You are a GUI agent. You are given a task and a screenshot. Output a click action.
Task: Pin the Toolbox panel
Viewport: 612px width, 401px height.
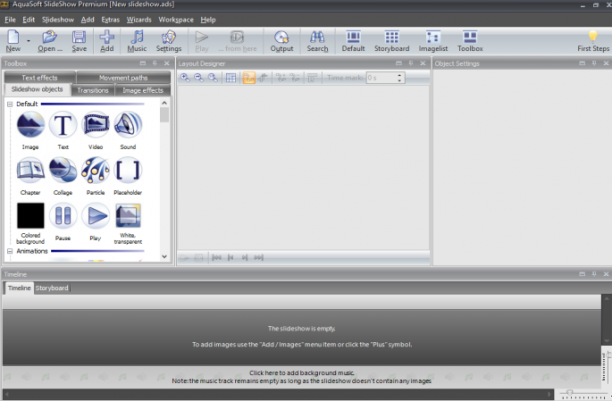[x=155, y=63]
